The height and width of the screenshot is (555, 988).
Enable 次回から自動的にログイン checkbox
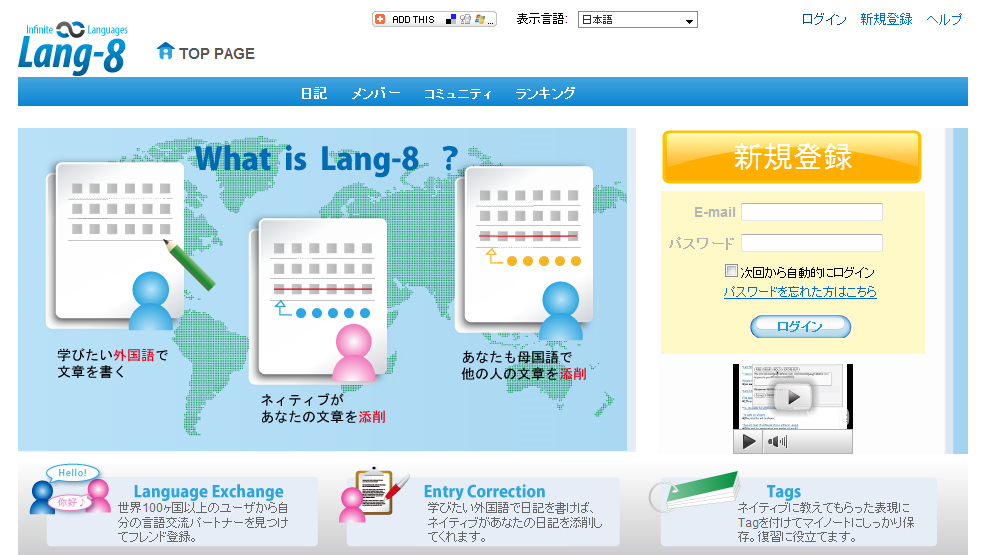[731, 271]
